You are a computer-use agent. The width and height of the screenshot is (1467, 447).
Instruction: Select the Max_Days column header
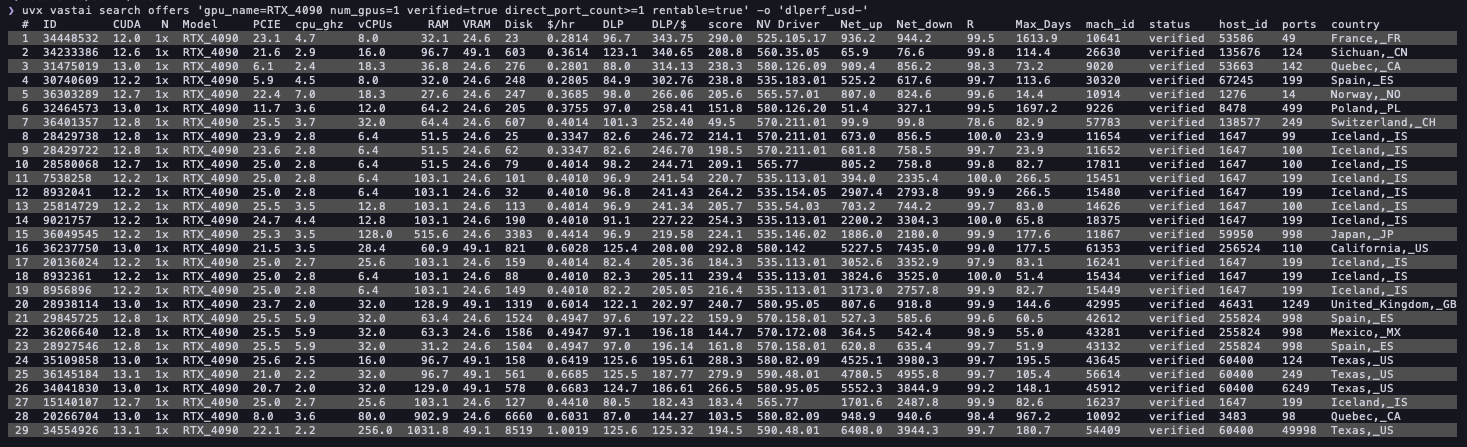[x=1043, y=24]
